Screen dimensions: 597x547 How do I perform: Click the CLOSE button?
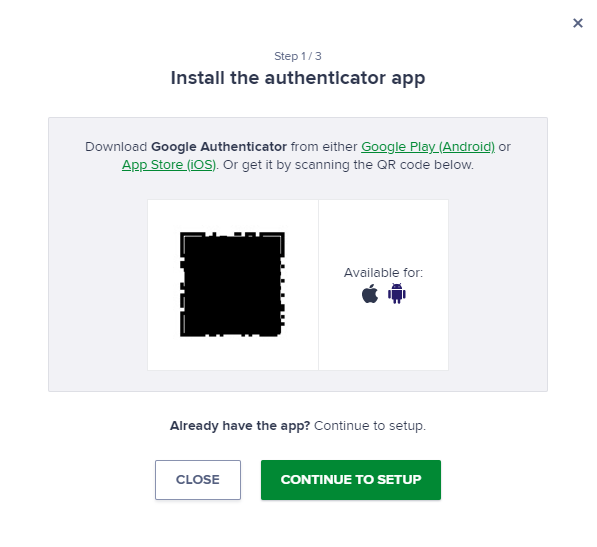198,480
